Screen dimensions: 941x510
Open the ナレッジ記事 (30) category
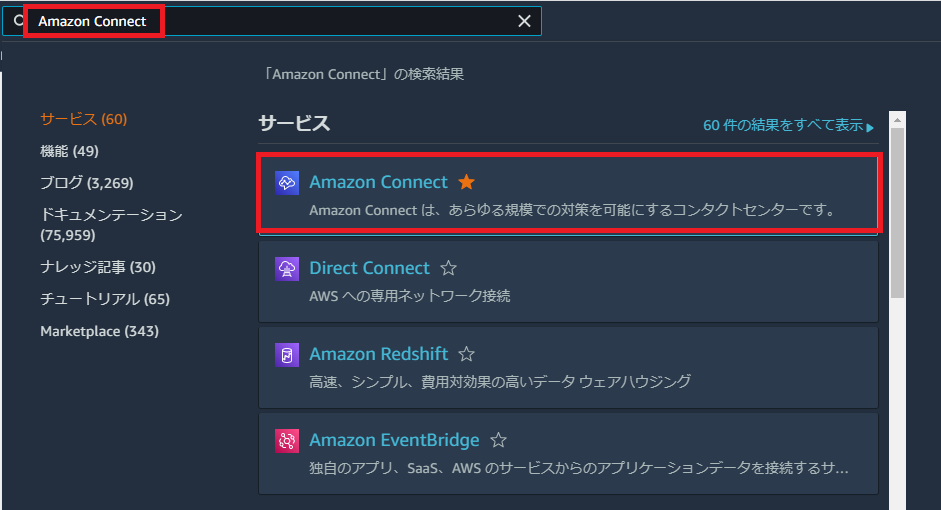pos(98,267)
